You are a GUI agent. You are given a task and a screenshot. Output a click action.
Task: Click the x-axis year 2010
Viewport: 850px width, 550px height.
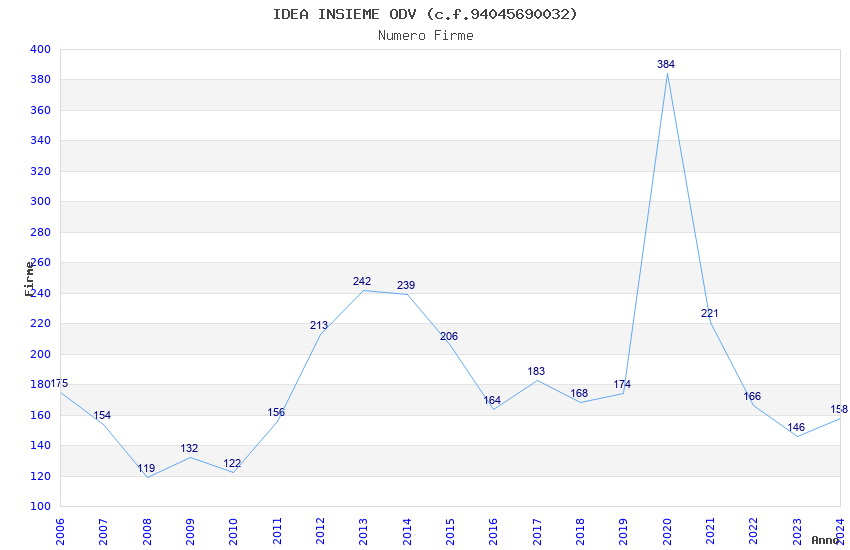point(233,531)
